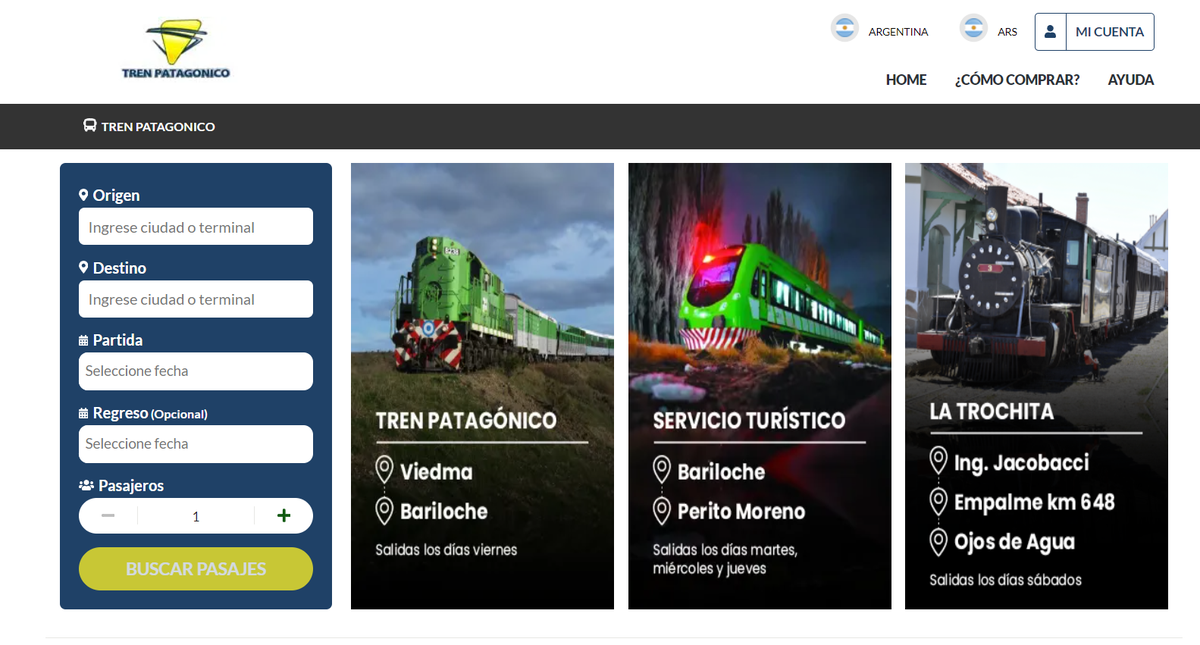Click the Ojos de Agua pin icon
The width and height of the screenshot is (1200, 645).
pos(938,542)
